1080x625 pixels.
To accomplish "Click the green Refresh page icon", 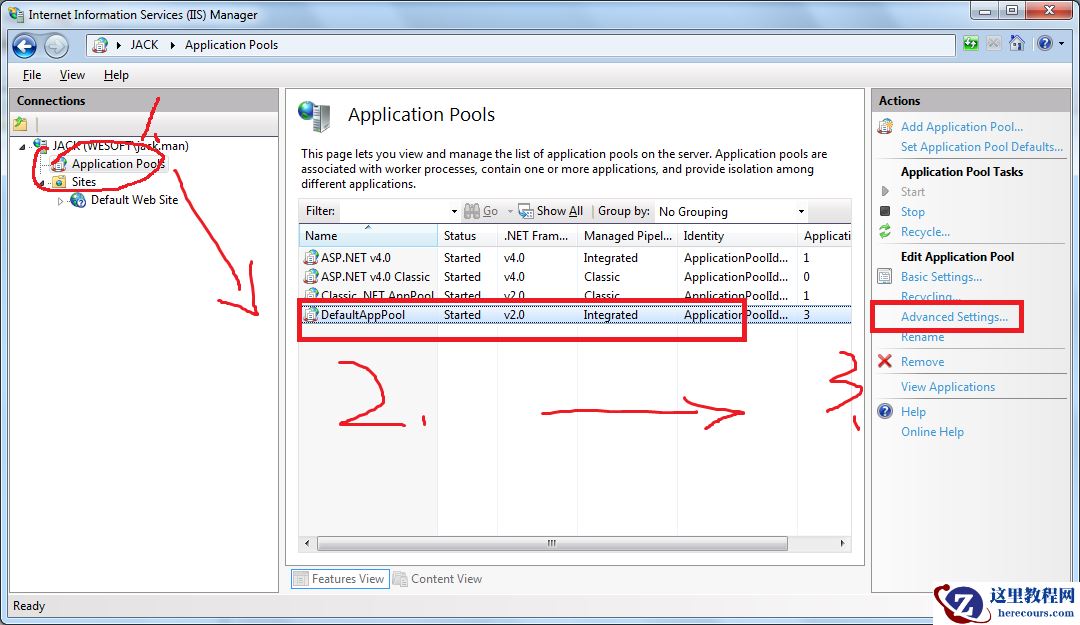I will click(970, 44).
